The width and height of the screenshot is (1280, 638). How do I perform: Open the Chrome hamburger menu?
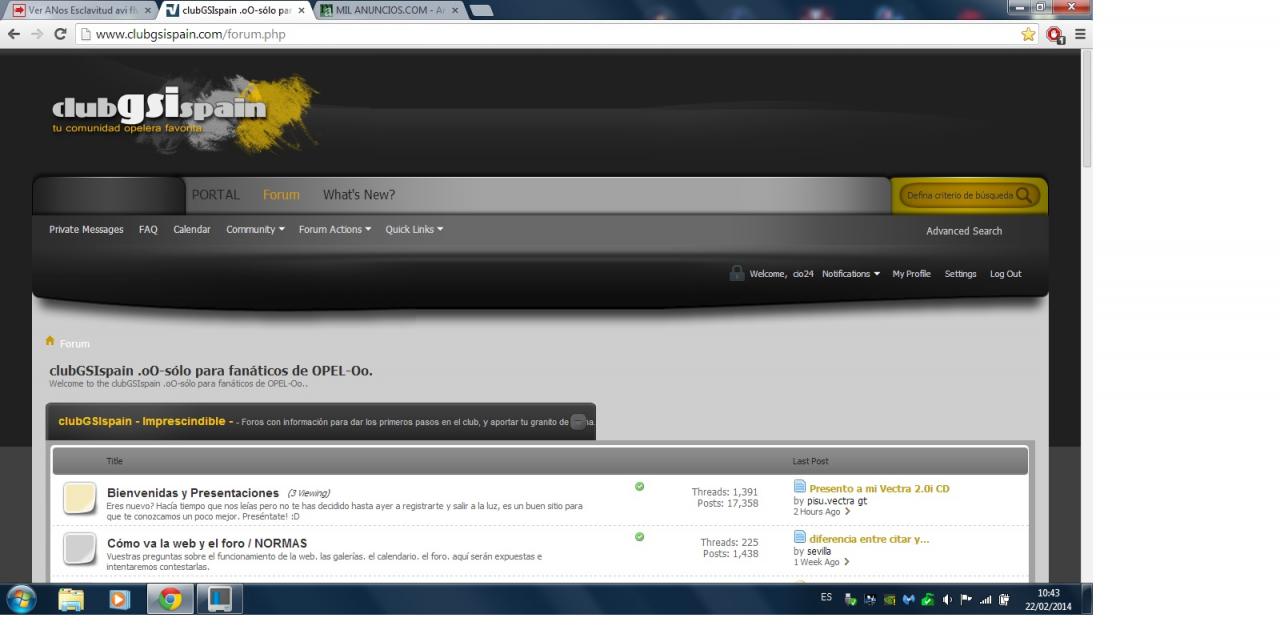point(1080,34)
